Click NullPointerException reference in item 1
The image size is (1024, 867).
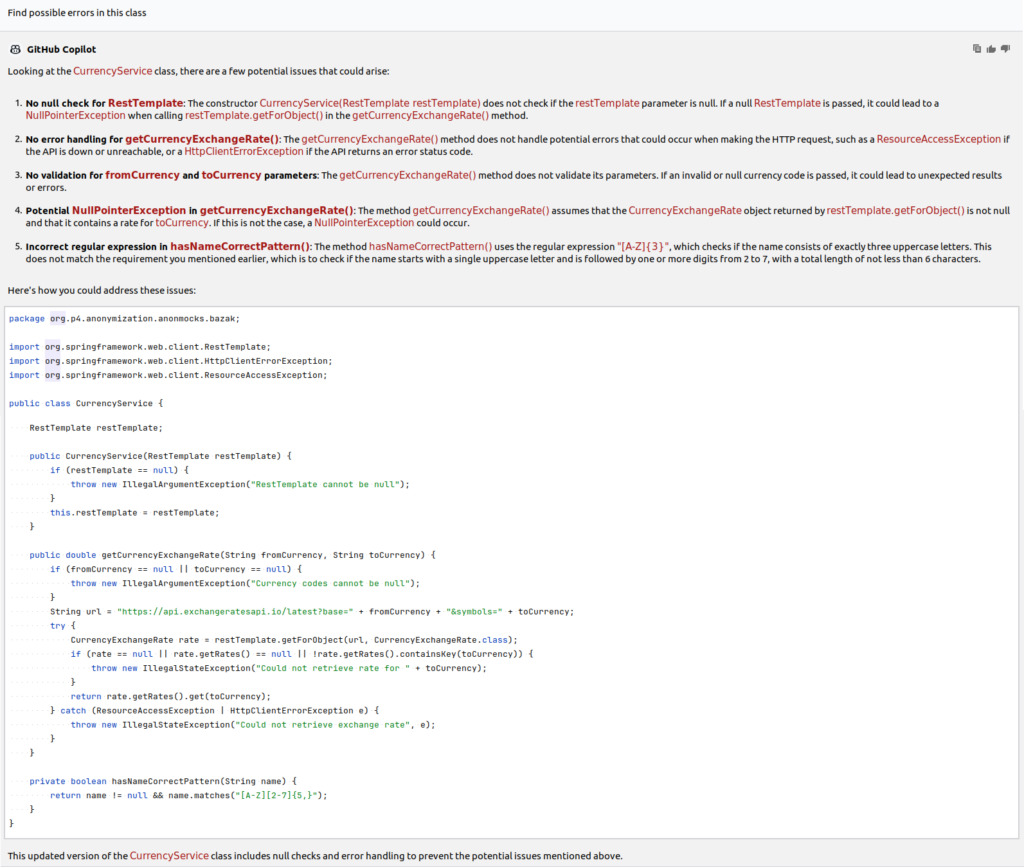(x=75, y=116)
